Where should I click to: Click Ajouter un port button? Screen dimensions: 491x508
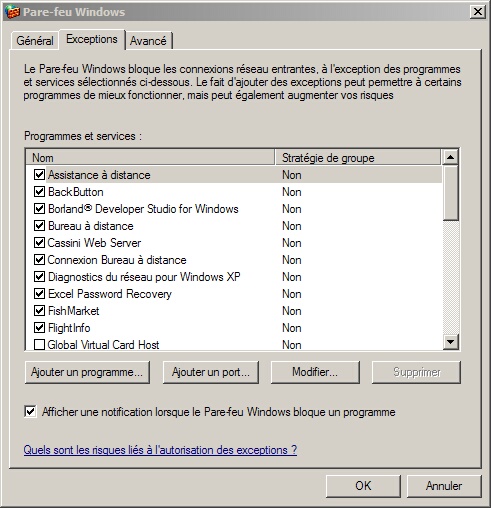pyautogui.click(x=211, y=372)
